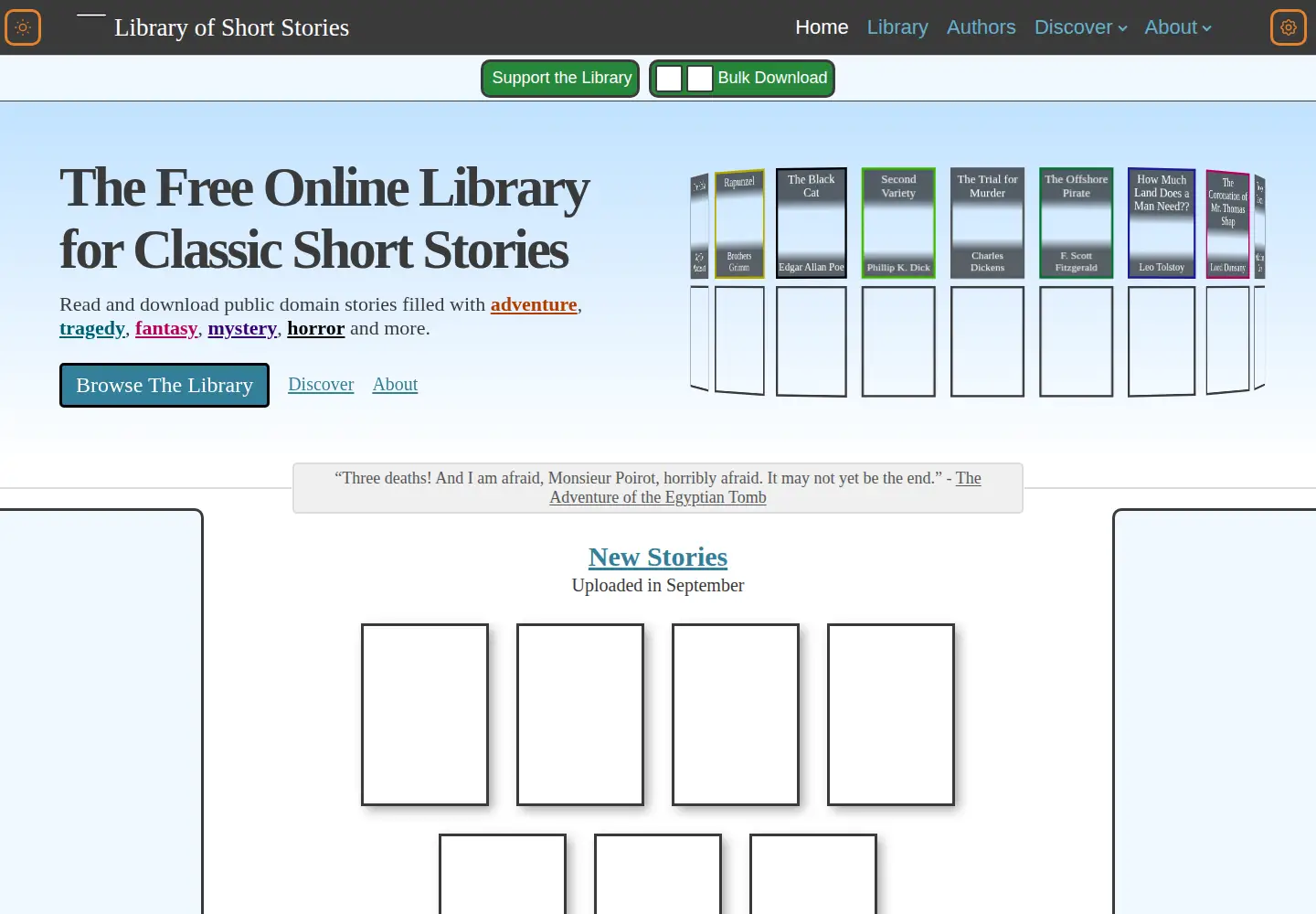Follow the mystery genre link
Screen dimensions: 1316x914
(242, 328)
